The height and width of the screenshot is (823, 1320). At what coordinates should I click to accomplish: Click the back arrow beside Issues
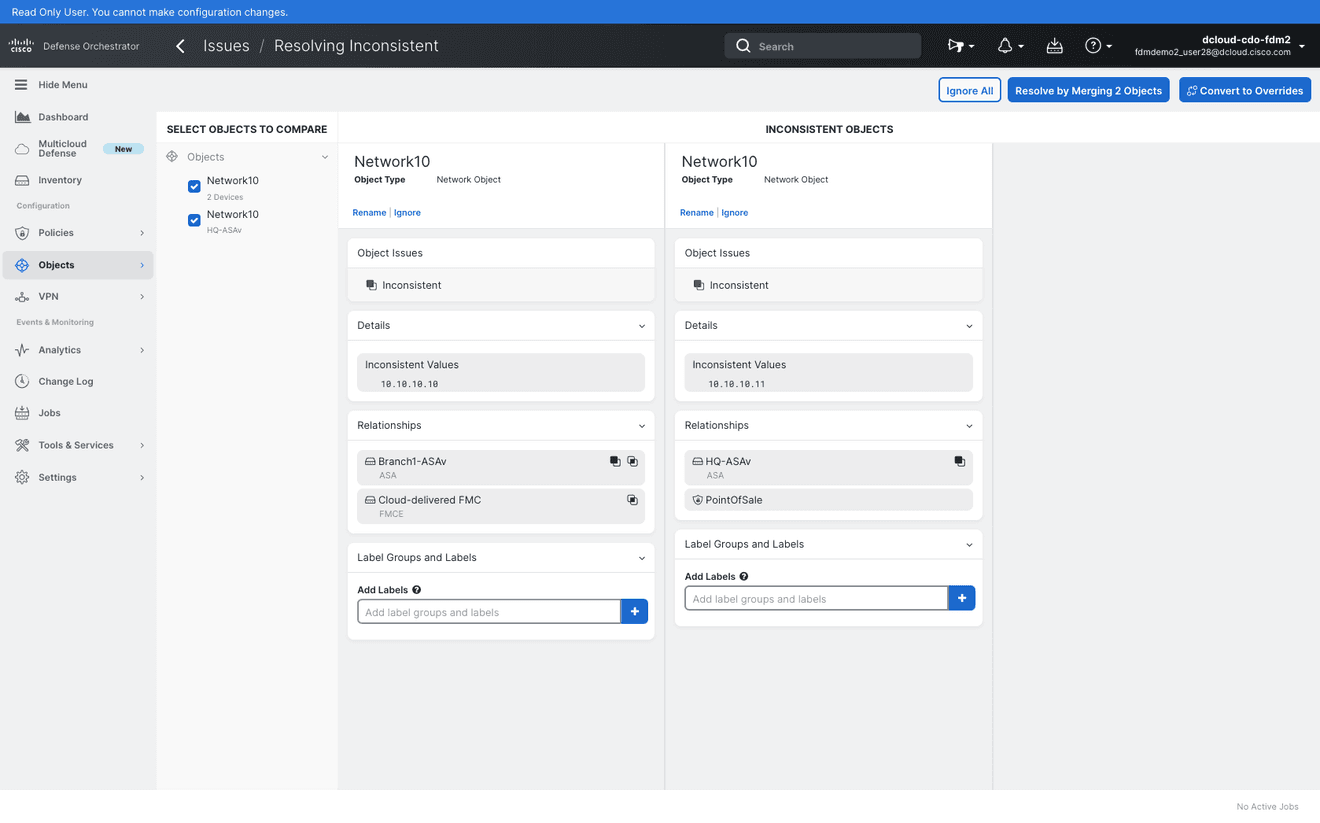click(180, 46)
